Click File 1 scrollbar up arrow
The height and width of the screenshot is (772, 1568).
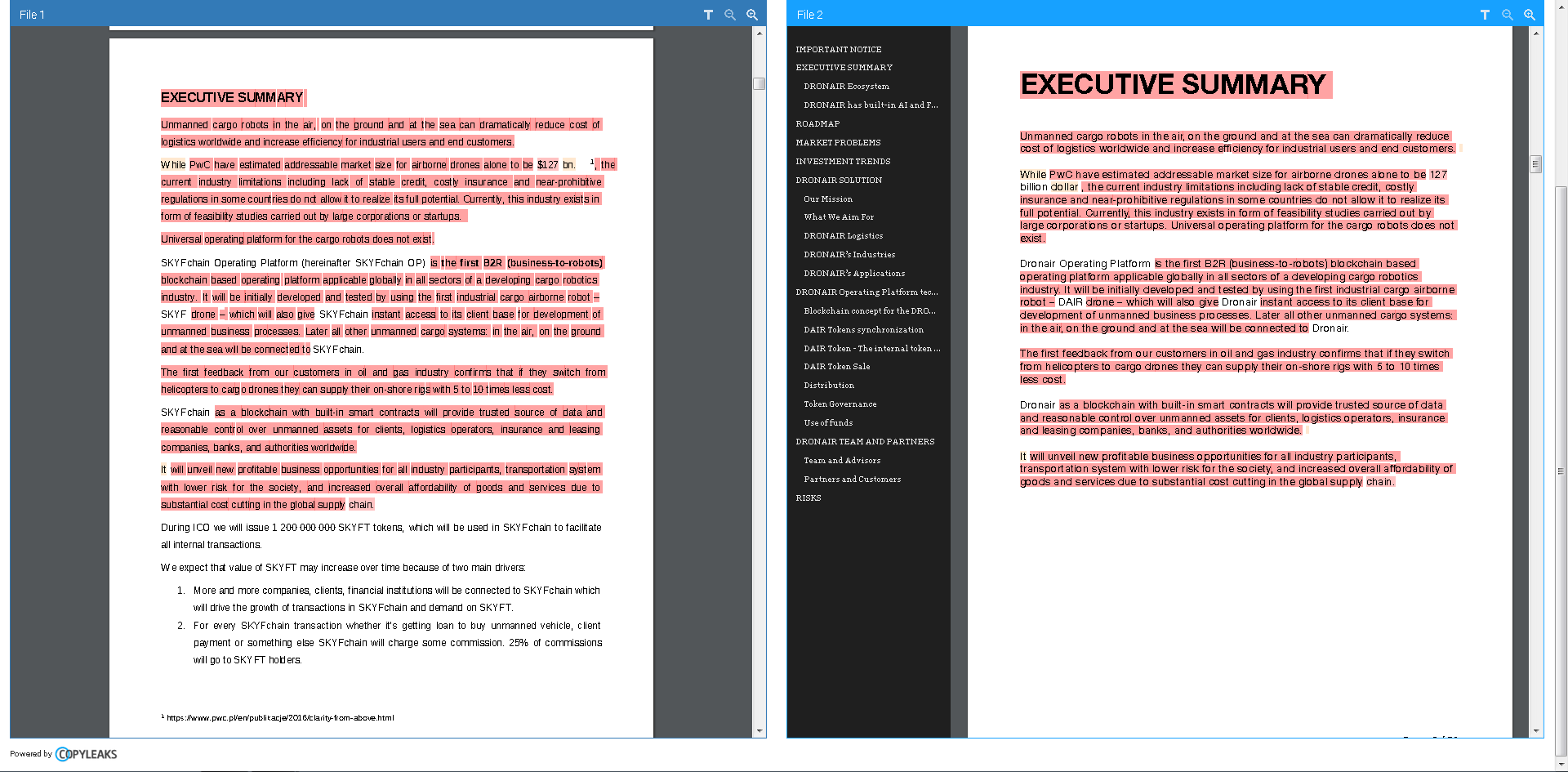point(759,33)
